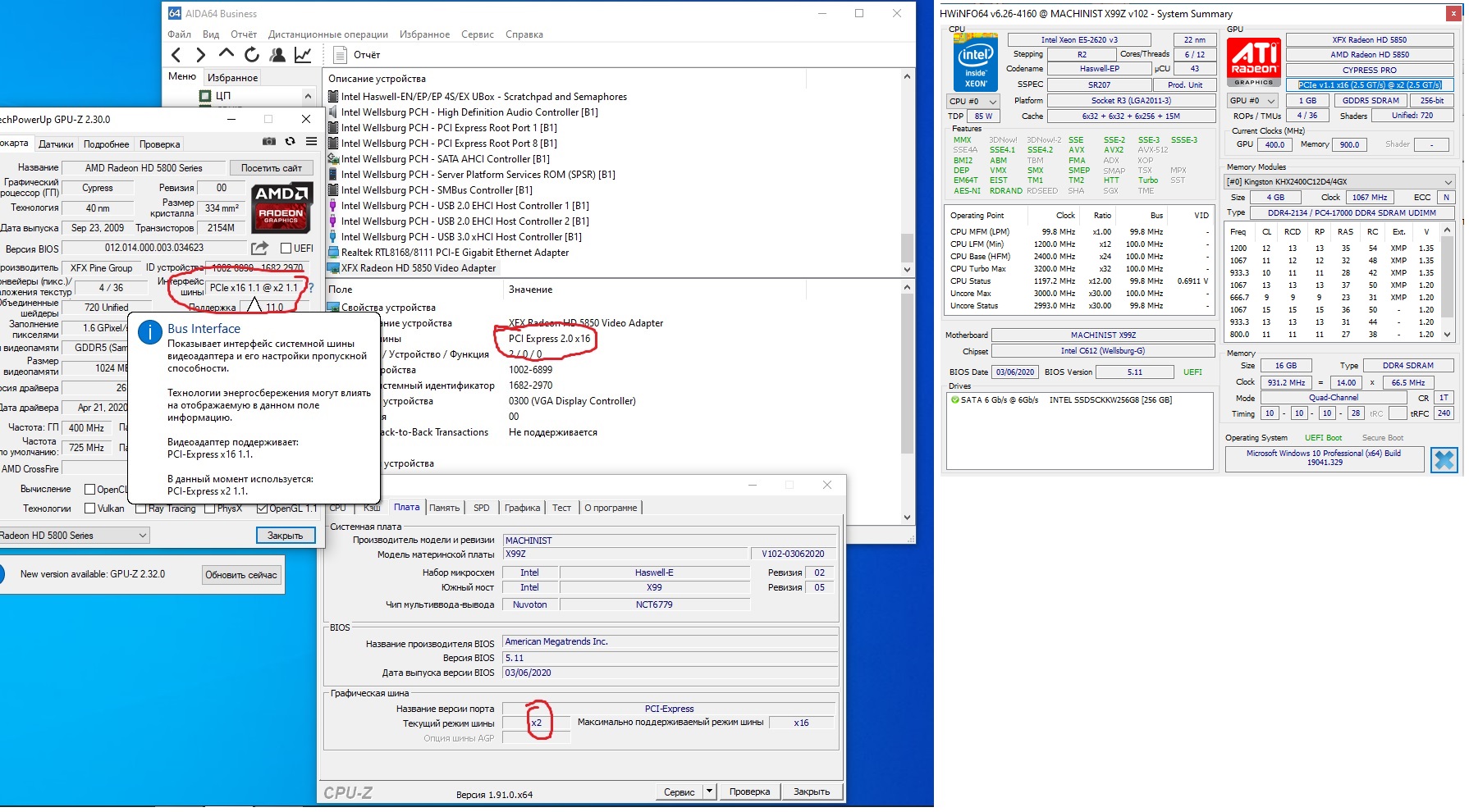Click Обновить сейчас to update GPU-Z
The height and width of the screenshot is (812, 1469).
241,575
